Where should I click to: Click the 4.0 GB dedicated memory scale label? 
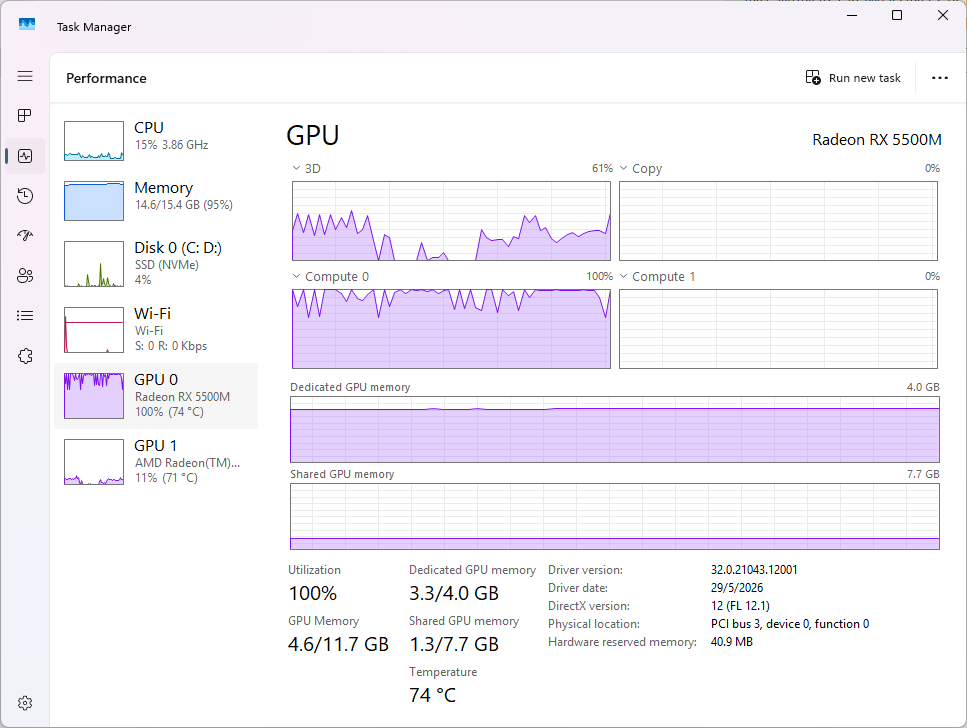click(x=923, y=387)
